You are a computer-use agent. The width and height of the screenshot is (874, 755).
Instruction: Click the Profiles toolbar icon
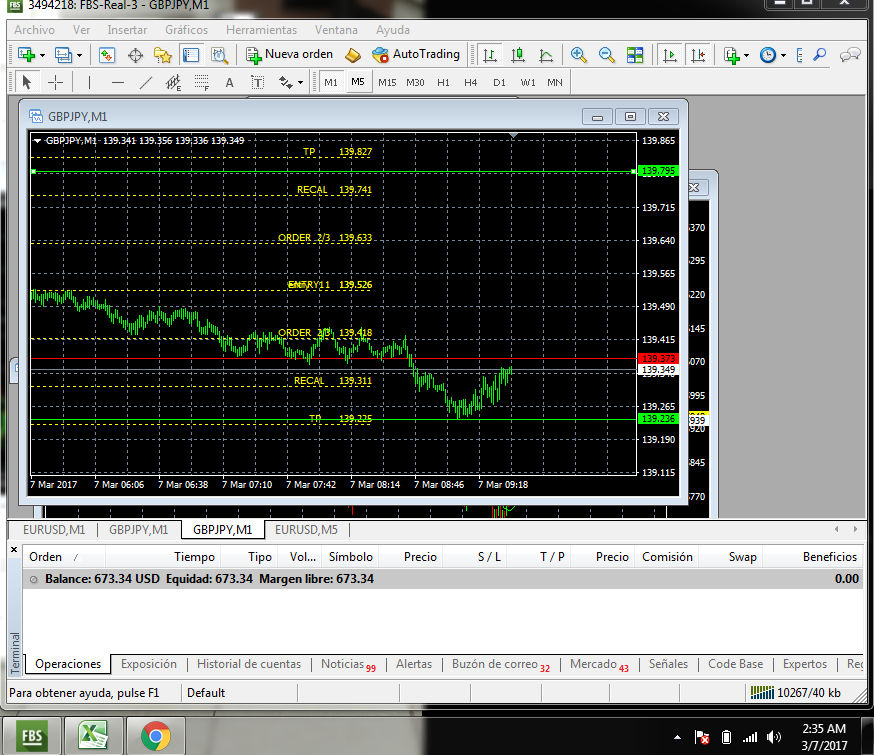[63, 55]
